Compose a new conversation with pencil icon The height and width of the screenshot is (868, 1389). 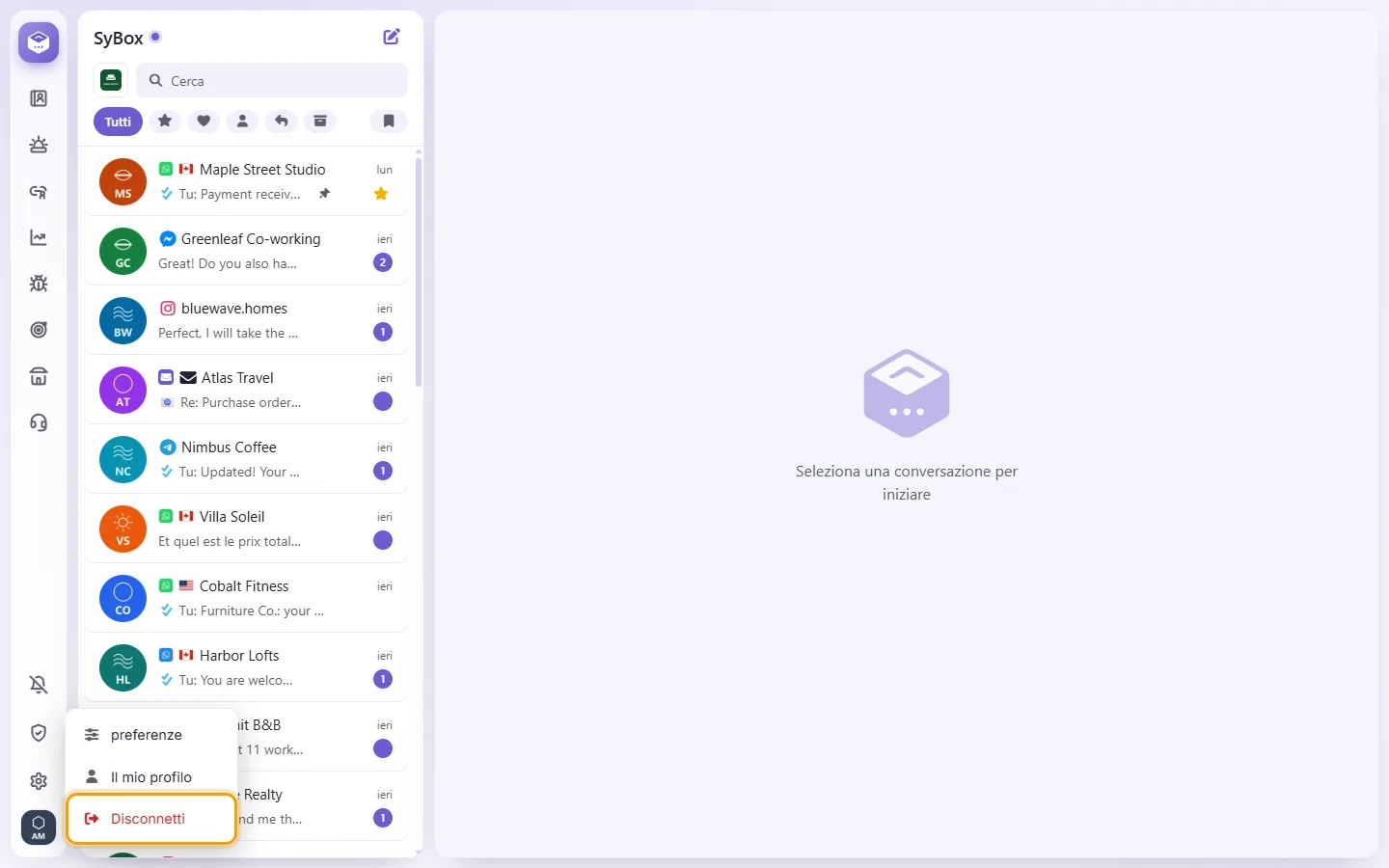[392, 37]
